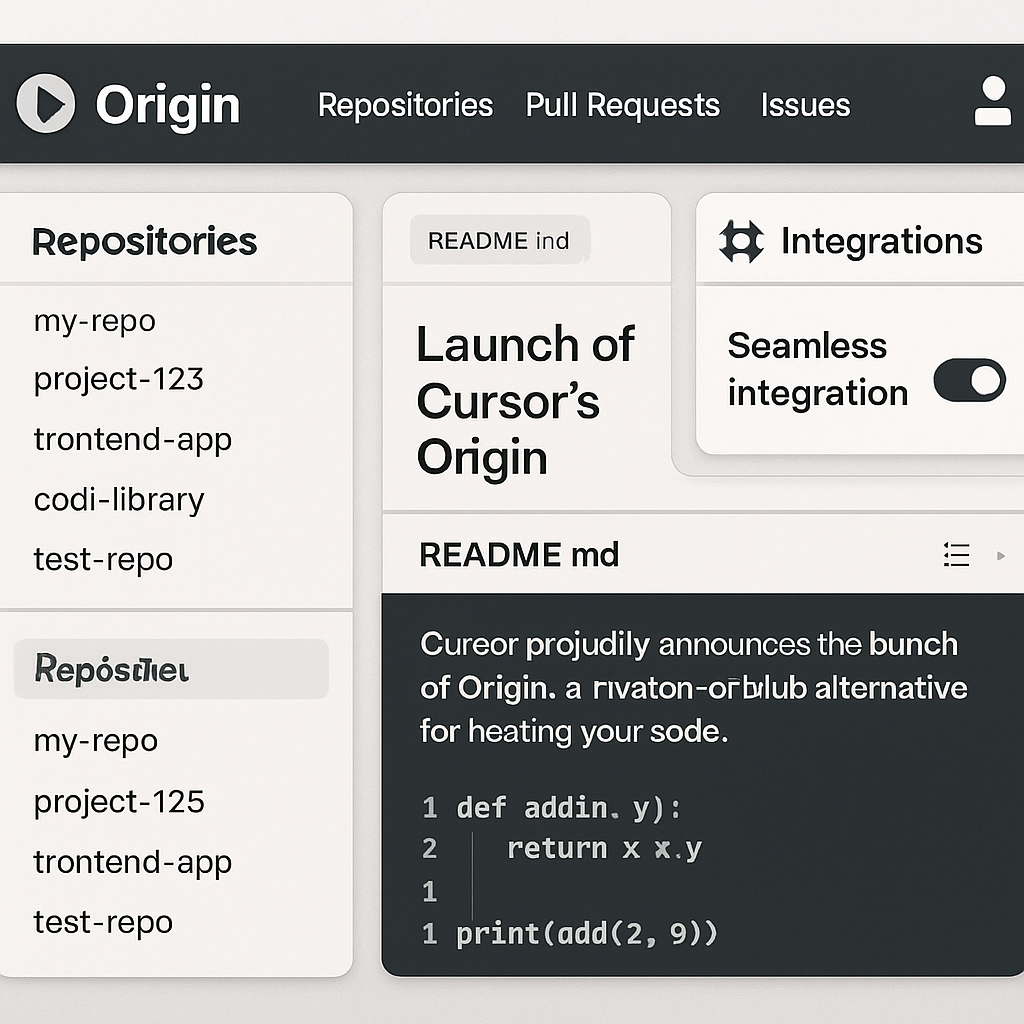Click the Integrations panel heading text

(x=882, y=241)
